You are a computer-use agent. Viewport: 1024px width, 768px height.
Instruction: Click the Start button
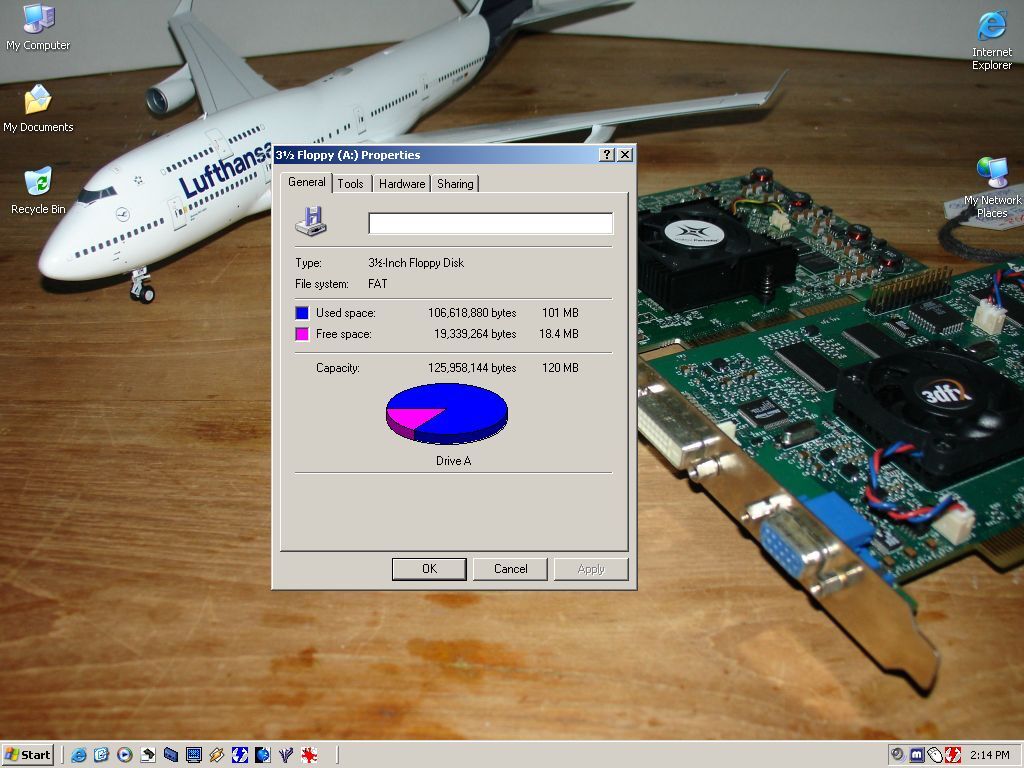27,755
